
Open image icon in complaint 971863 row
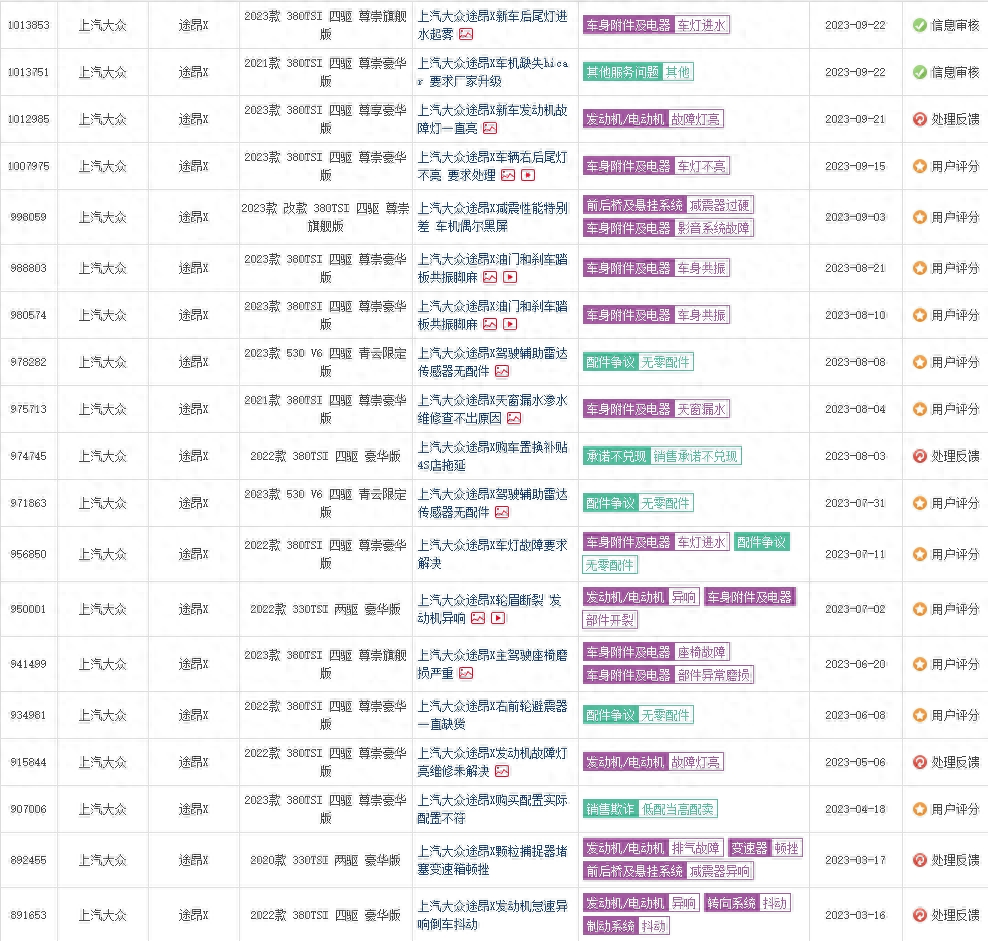click(502, 512)
